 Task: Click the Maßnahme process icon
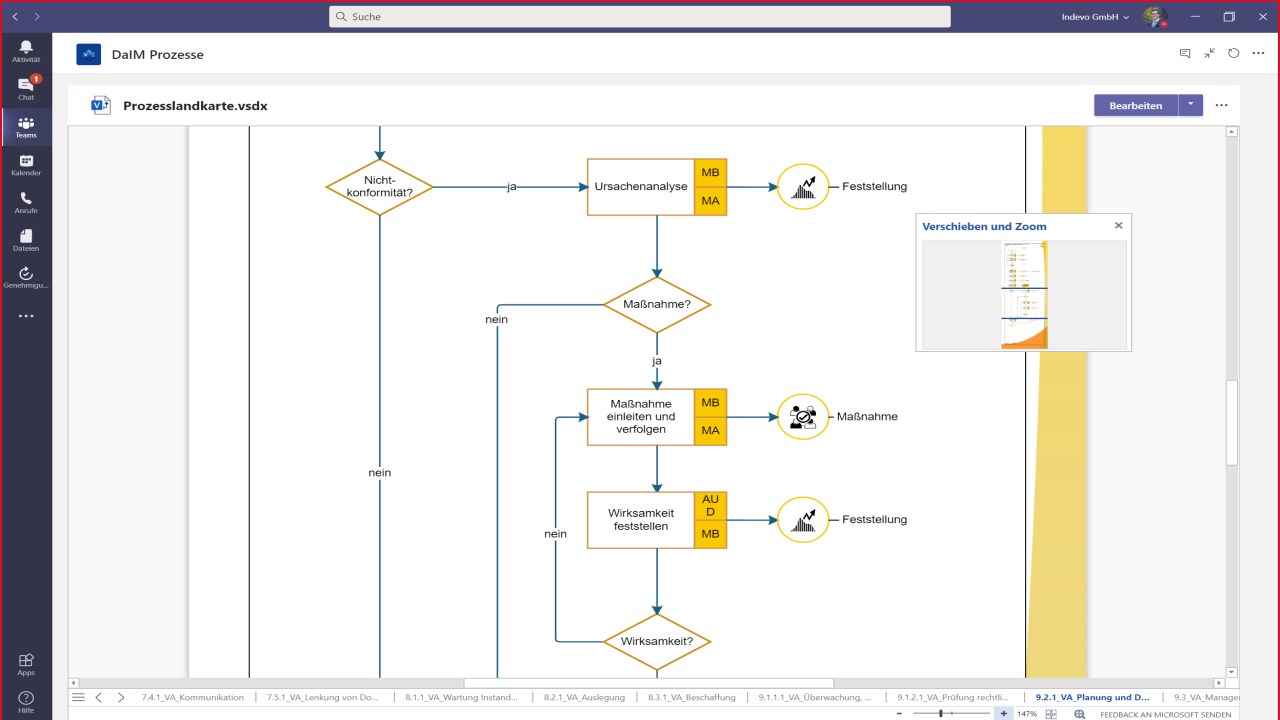click(x=803, y=417)
